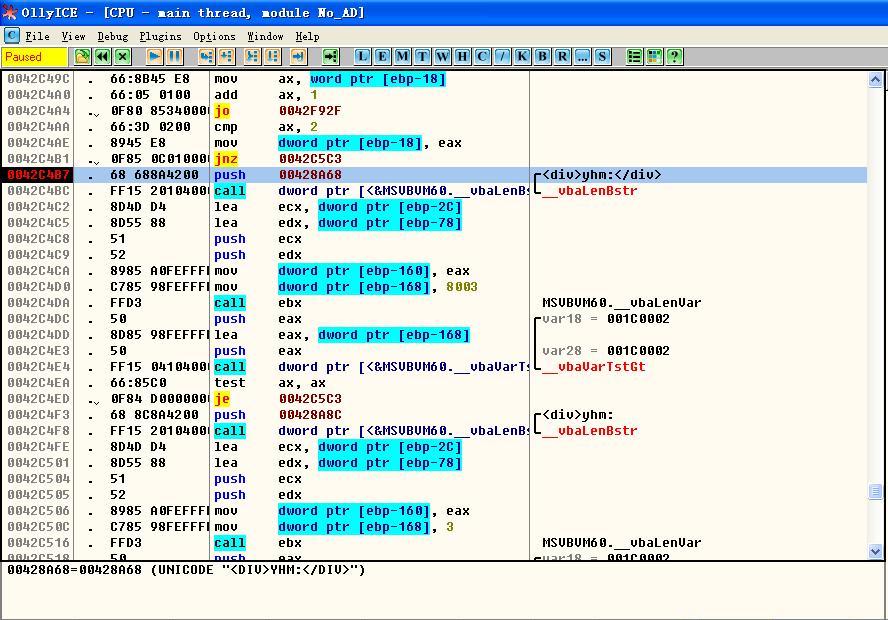Click the down arrow of disassembly scrollbar
The width and height of the screenshot is (888, 620).
coord(876,551)
